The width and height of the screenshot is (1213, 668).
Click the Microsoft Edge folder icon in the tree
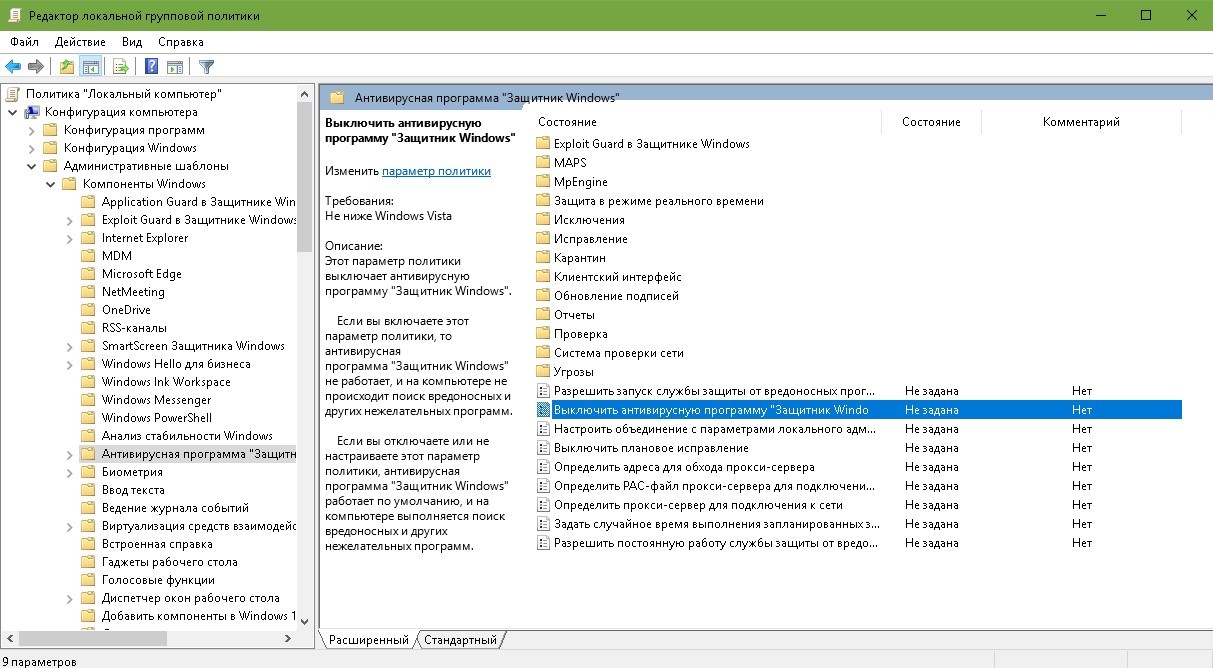click(90, 273)
